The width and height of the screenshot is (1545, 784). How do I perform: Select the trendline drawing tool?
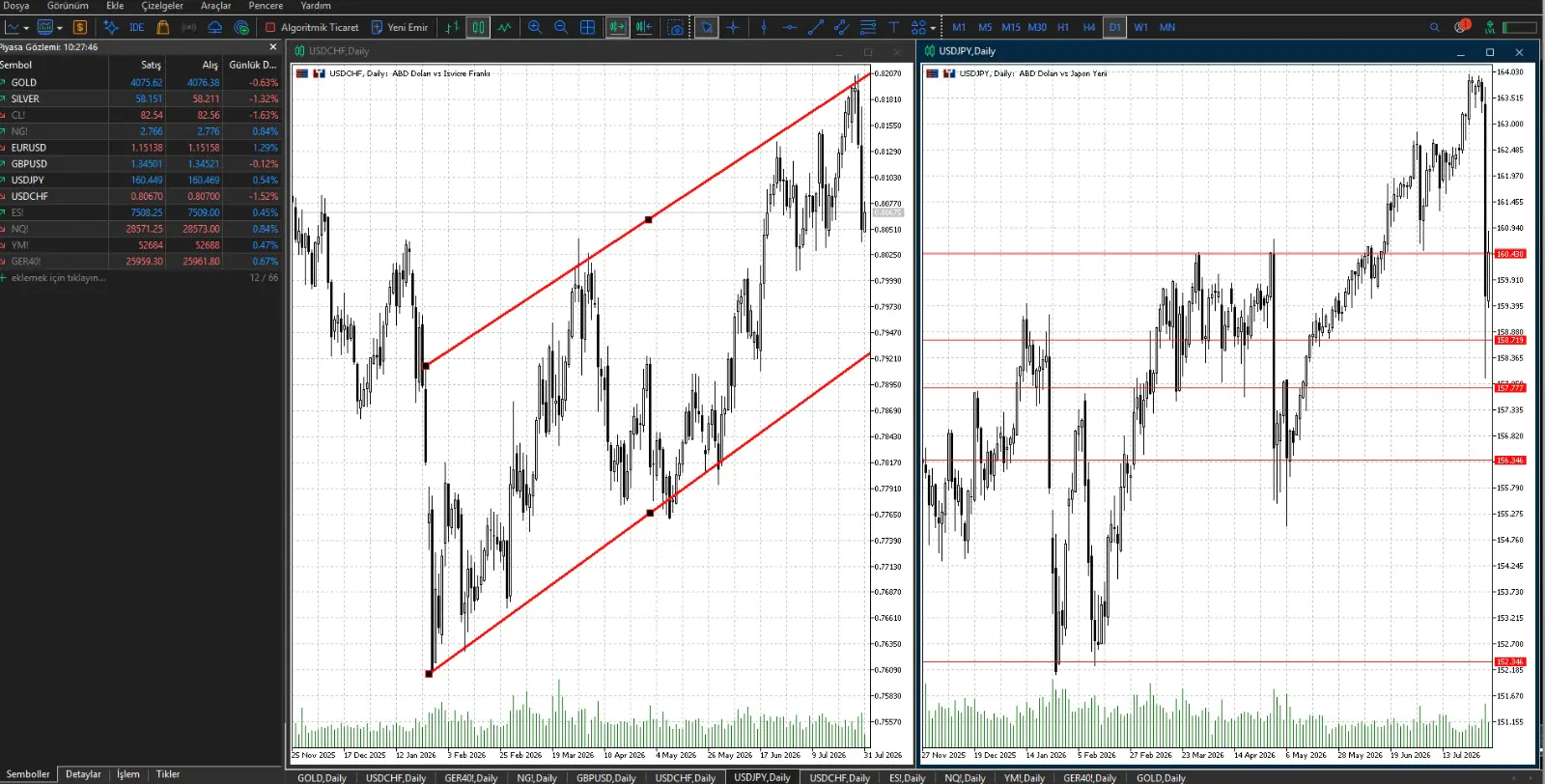pos(816,27)
